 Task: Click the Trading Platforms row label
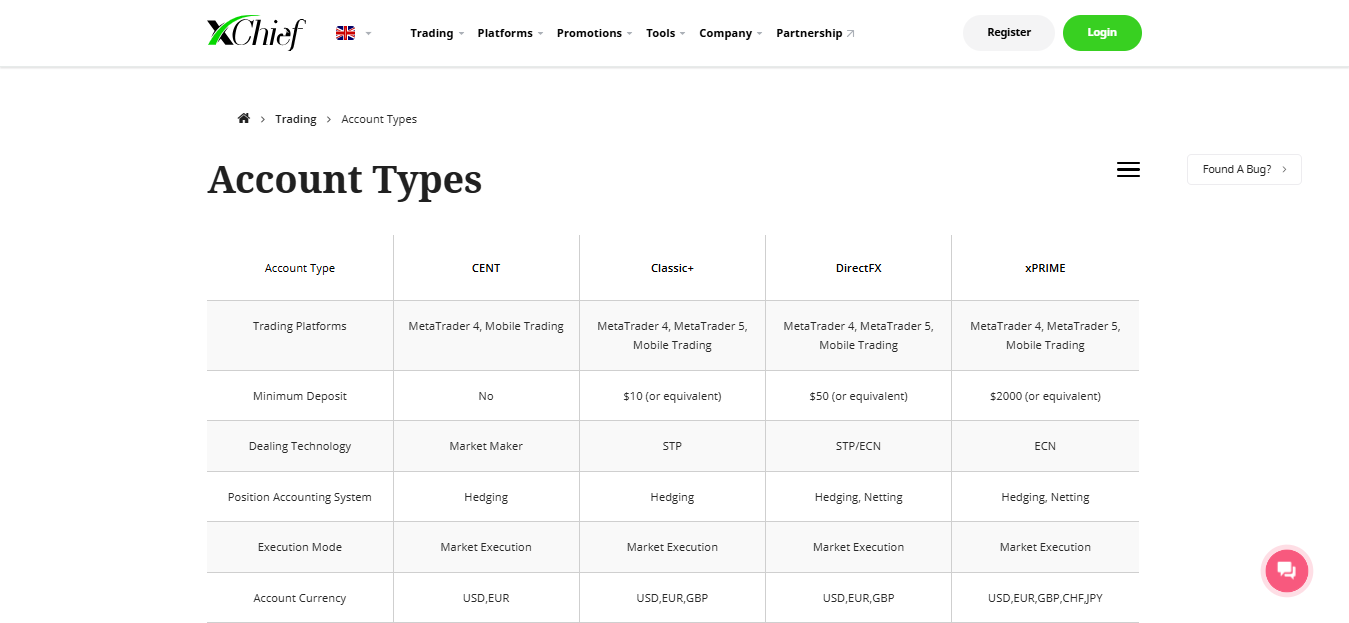click(x=300, y=326)
